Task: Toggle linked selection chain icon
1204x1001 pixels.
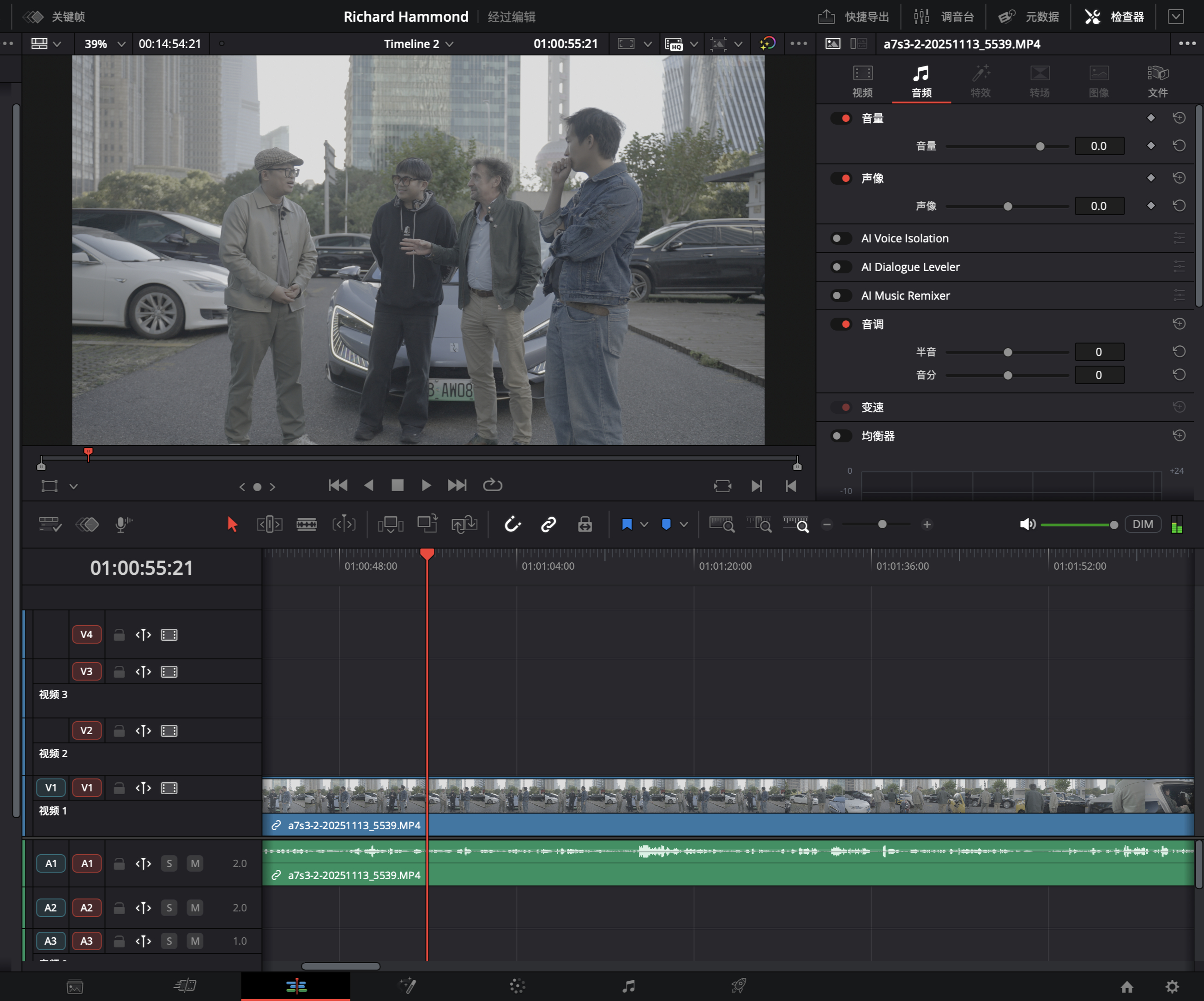Action: click(x=548, y=524)
